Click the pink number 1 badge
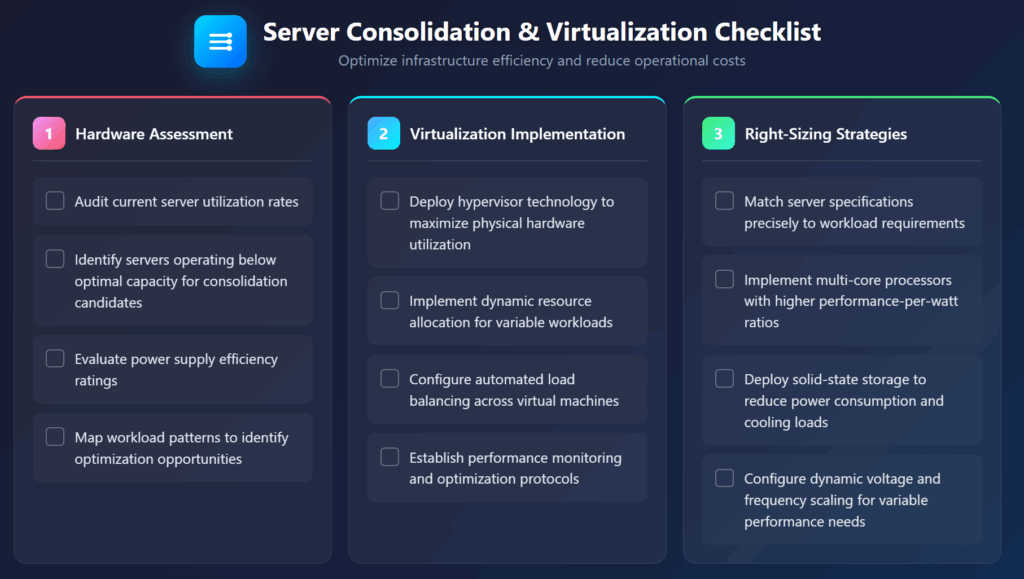This screenshot has height=579, width=1024. [x=48, y=133]
